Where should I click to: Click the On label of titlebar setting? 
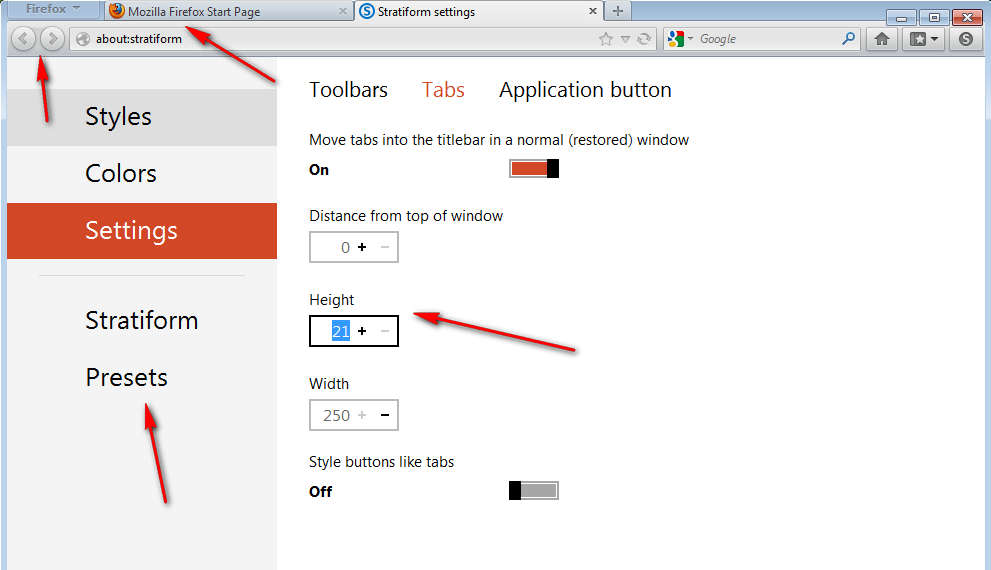[319, 170]
